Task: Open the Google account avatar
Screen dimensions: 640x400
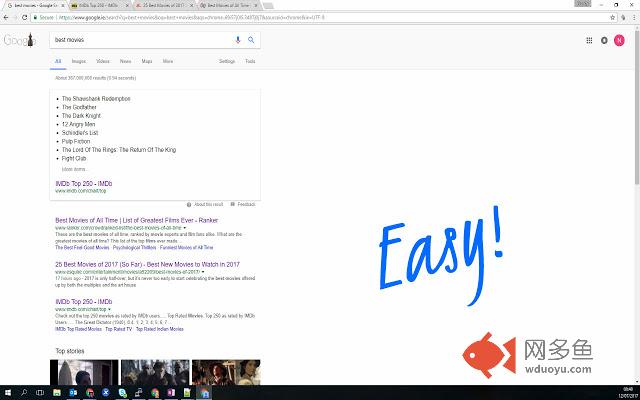Action: [620, 40]
